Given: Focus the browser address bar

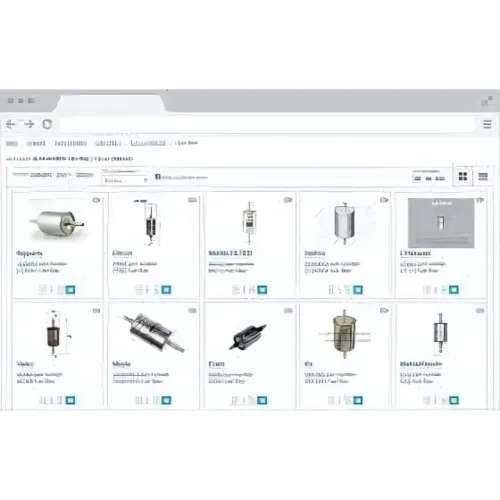Looking at the screenshot, I should point(267,124).
